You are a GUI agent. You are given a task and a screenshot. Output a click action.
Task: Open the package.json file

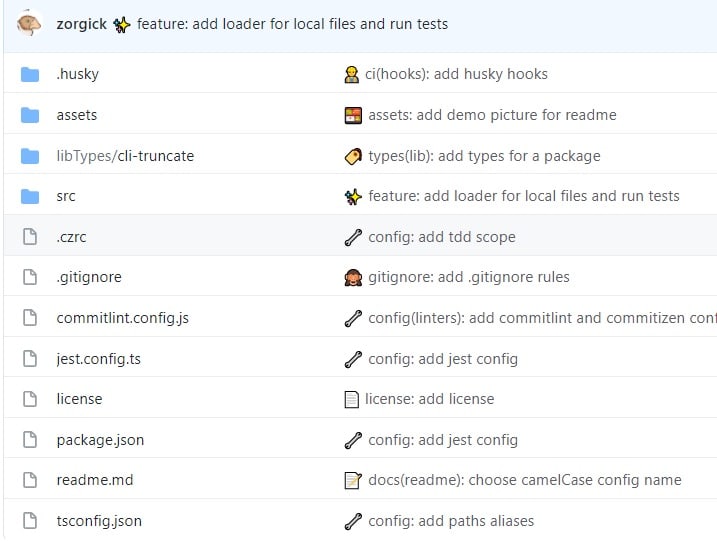100,440
